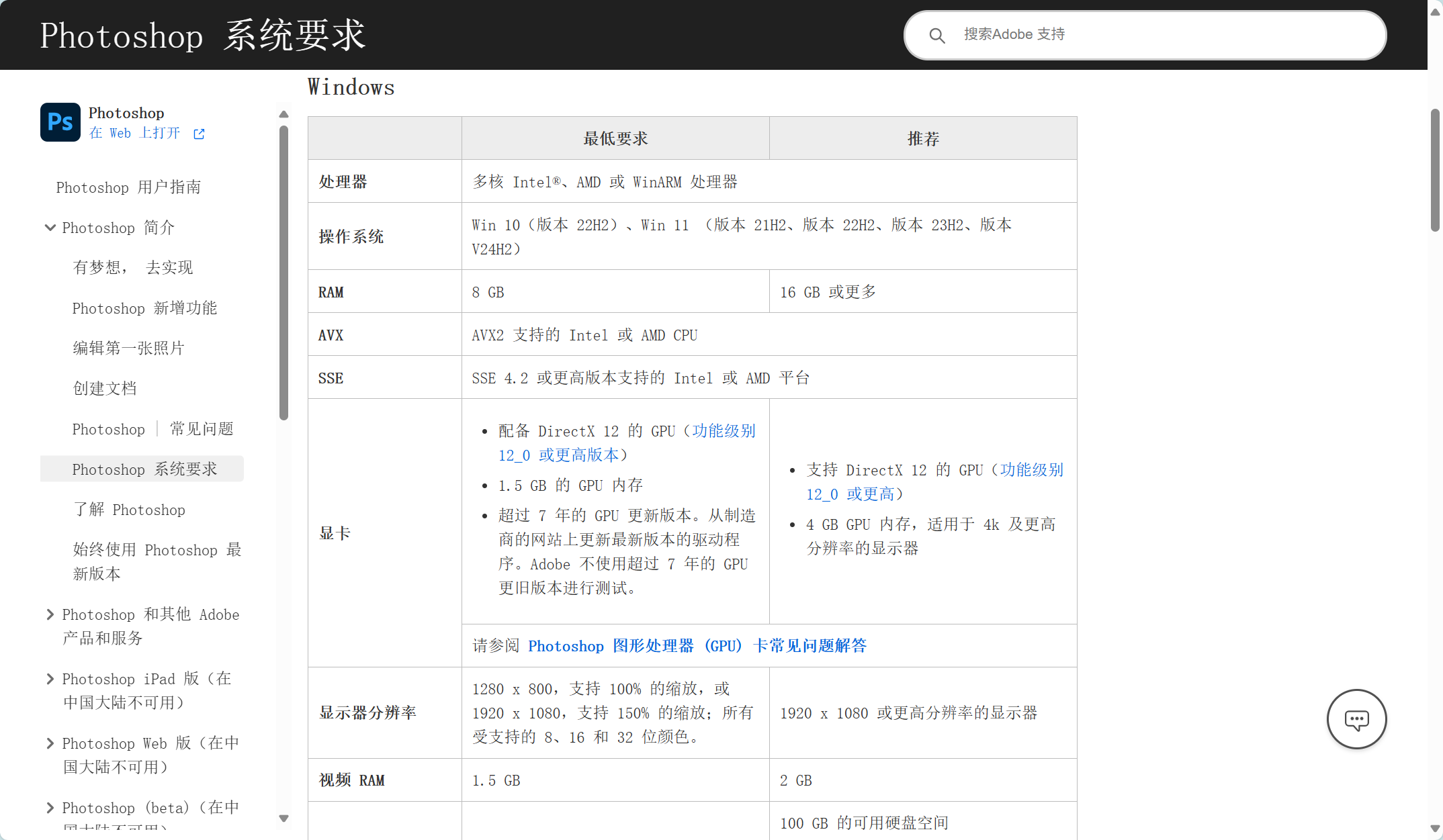Collapse the Photoshop 简介 section chevron

point(50,228)
